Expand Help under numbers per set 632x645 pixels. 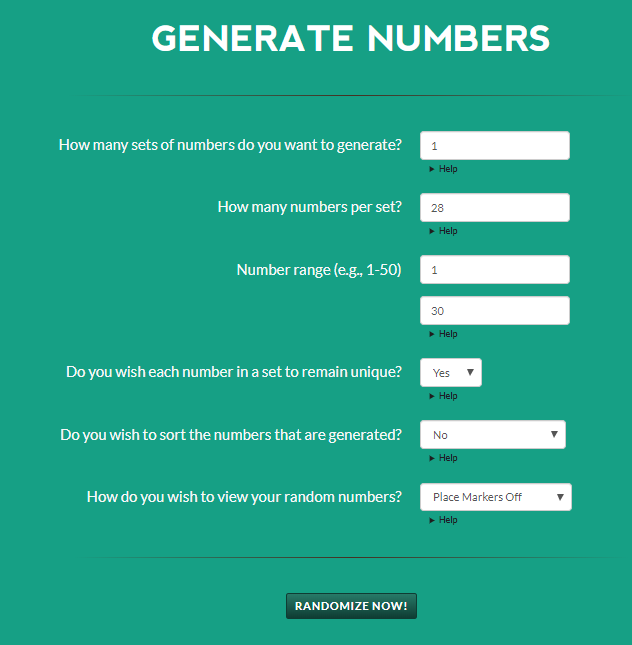[443, 231]
